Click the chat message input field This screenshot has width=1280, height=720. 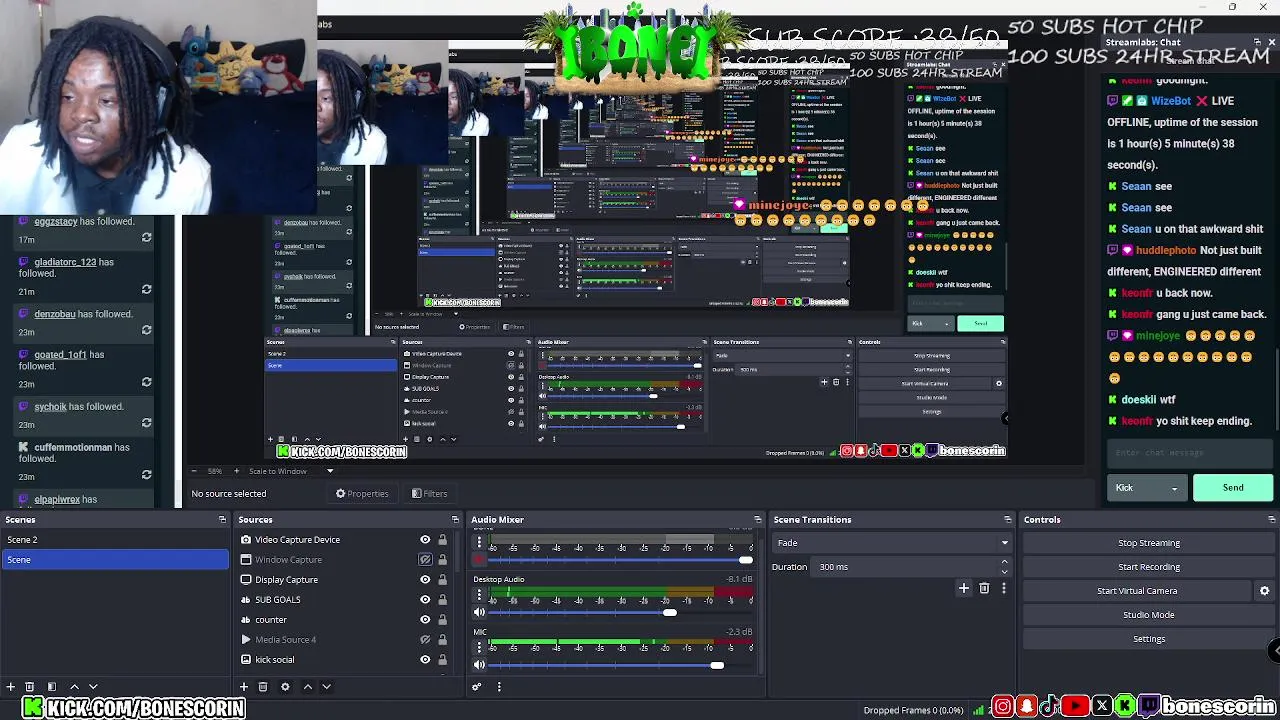1190,453
